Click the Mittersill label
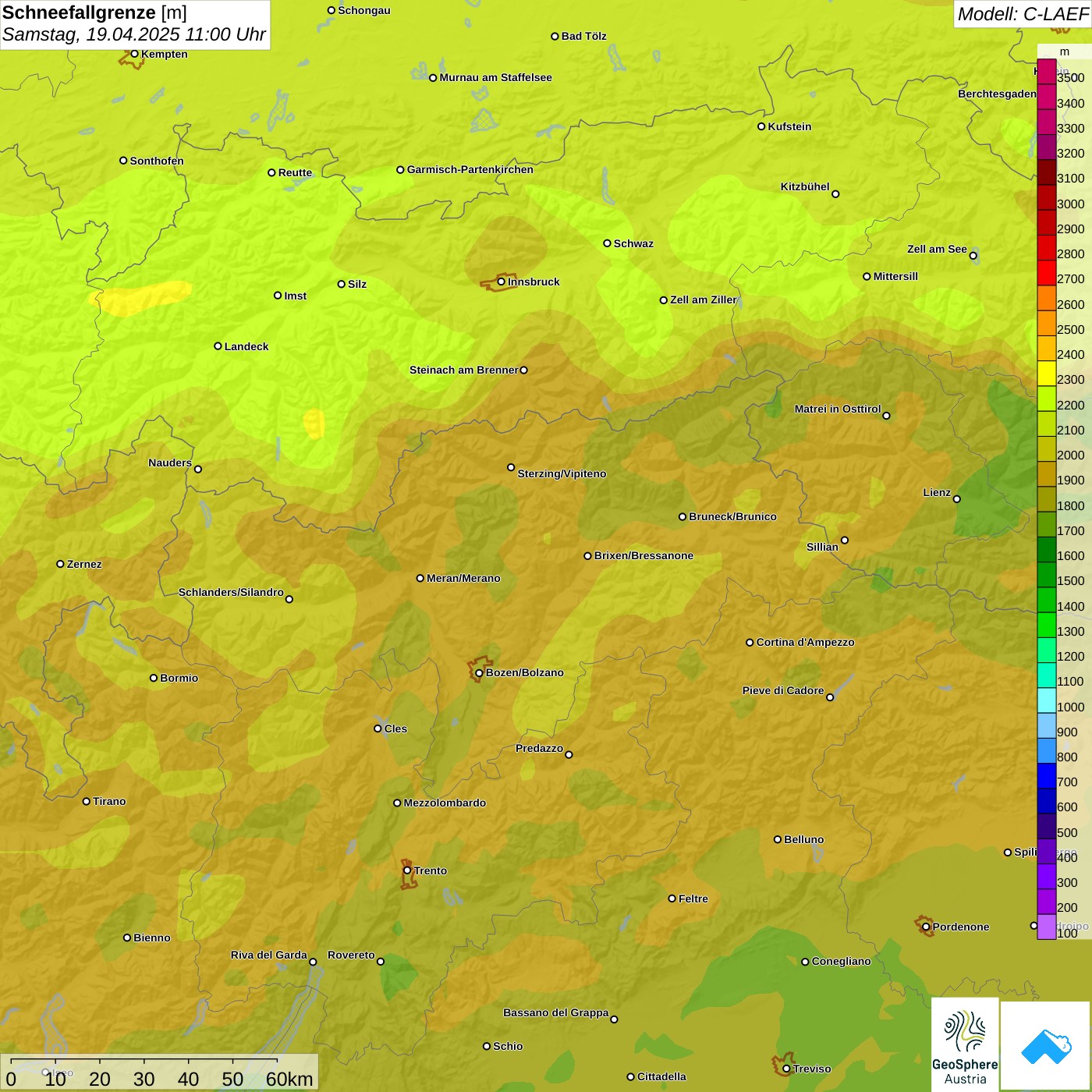This screenshot has height=1092, width=1092. coord(895,276)
